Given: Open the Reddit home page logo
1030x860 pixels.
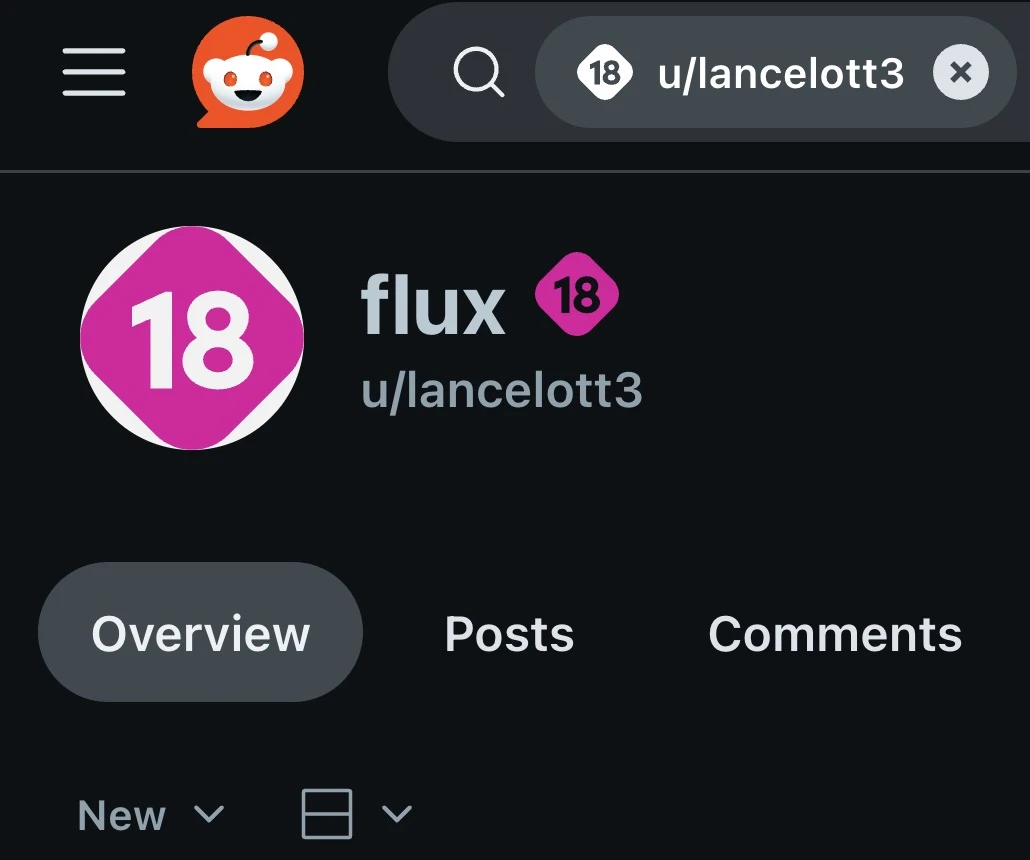Looking at the screenshot, I should (x=248, y=72).
